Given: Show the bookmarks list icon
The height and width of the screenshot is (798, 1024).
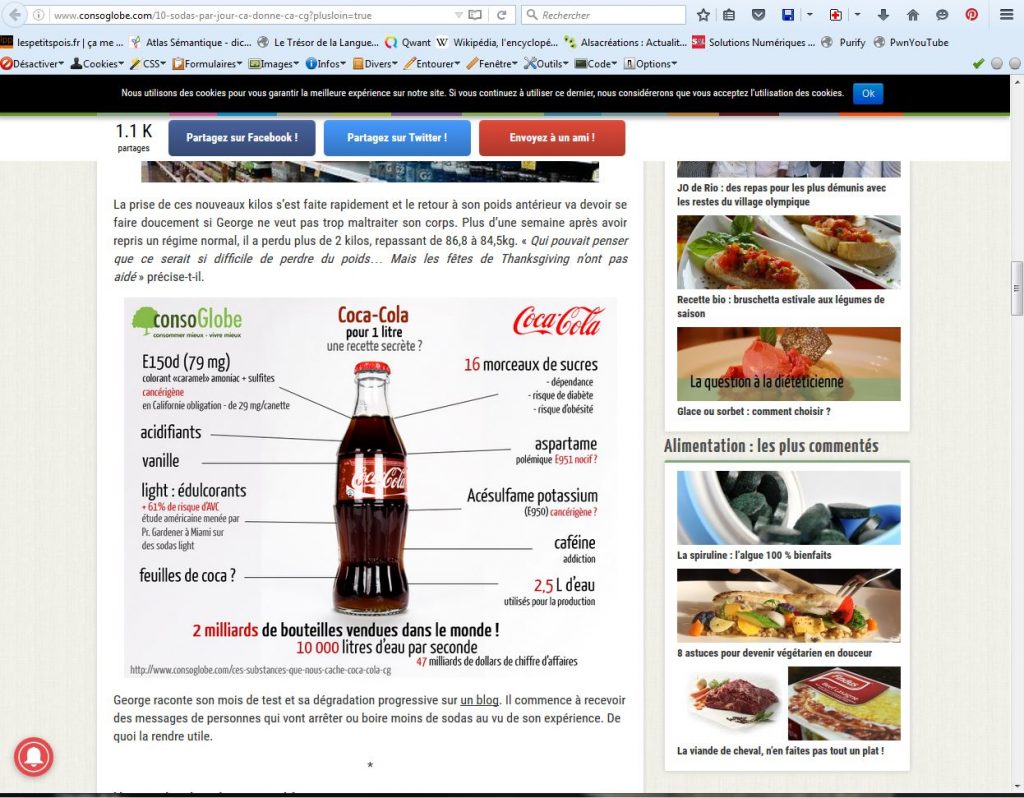Looking at the screenshot, I should [x=729, y=15].
